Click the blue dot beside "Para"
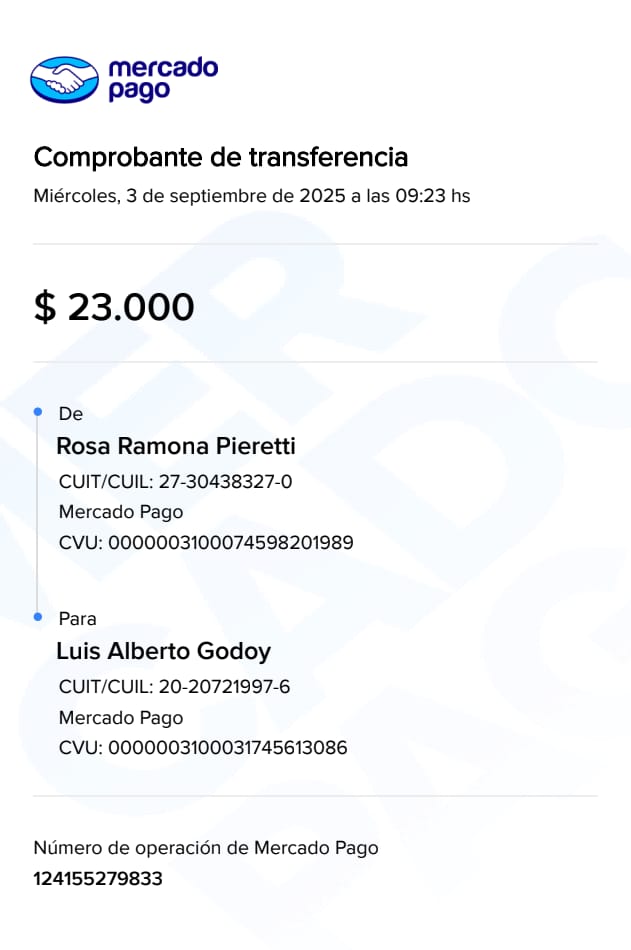Viewport: 631px width, 950px height. pos(38,617)
